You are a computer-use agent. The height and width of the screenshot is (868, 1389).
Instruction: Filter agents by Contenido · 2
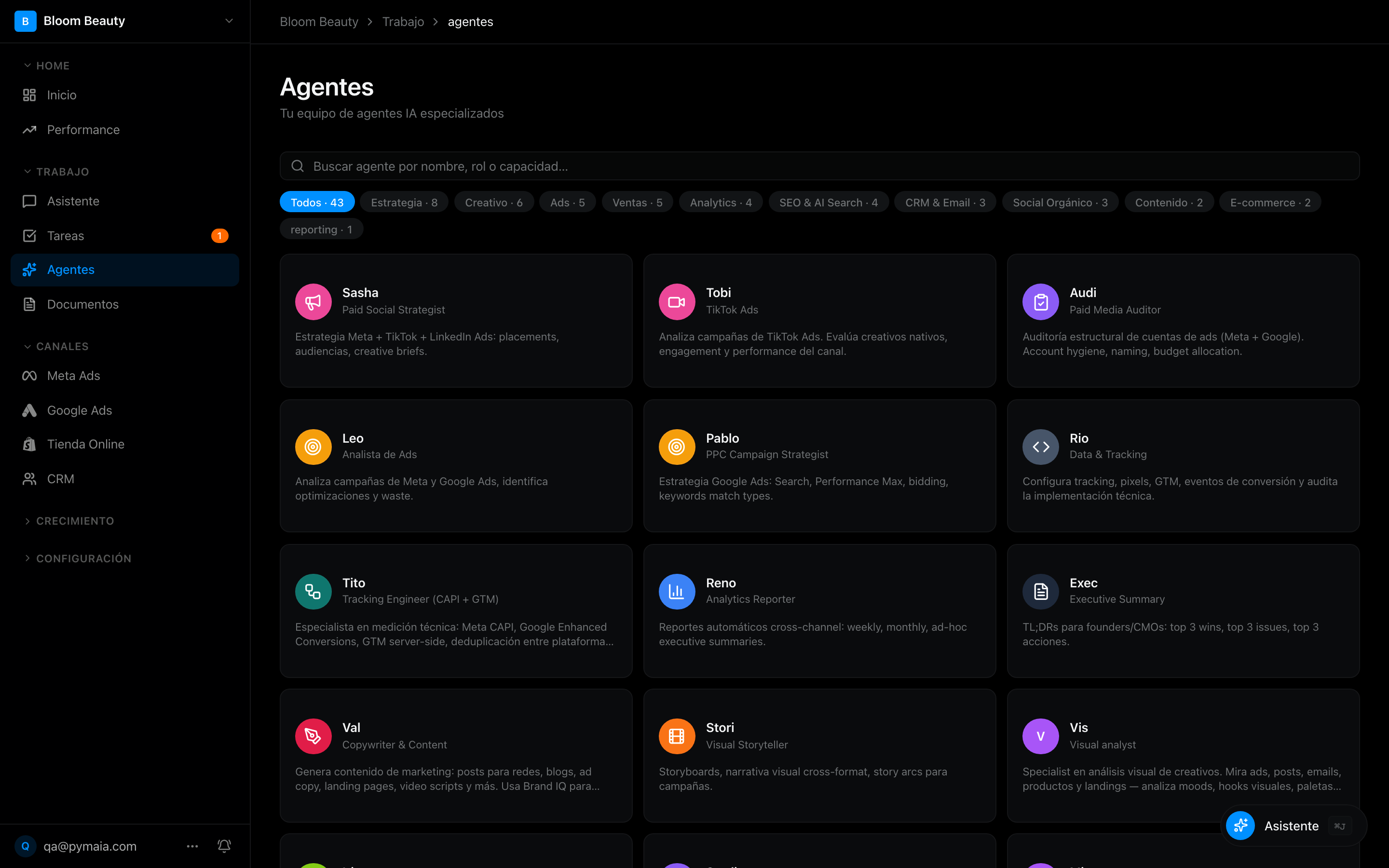[x=1169, y=202]
